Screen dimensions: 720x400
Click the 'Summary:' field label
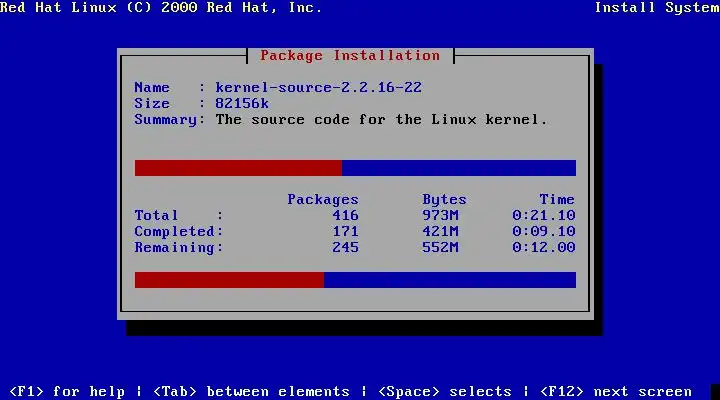point(169,119)
